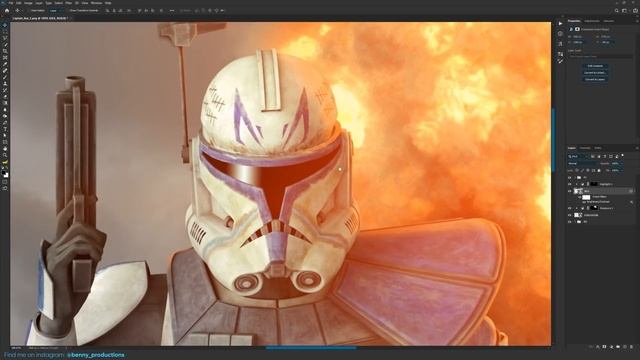Select the Highlights layer row
The height and width of the screenshot is (360, 640).
tap(601, 184)
